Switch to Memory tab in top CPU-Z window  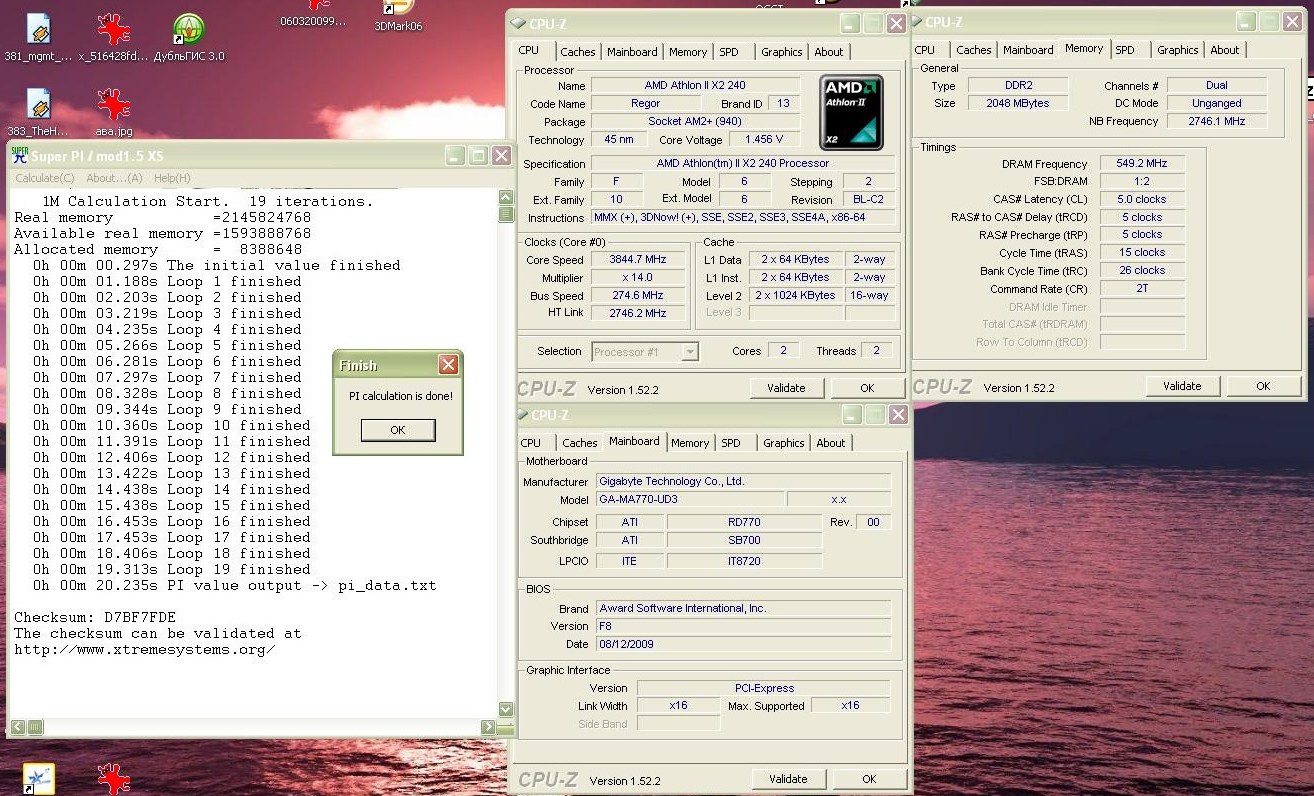click(688, 52)
